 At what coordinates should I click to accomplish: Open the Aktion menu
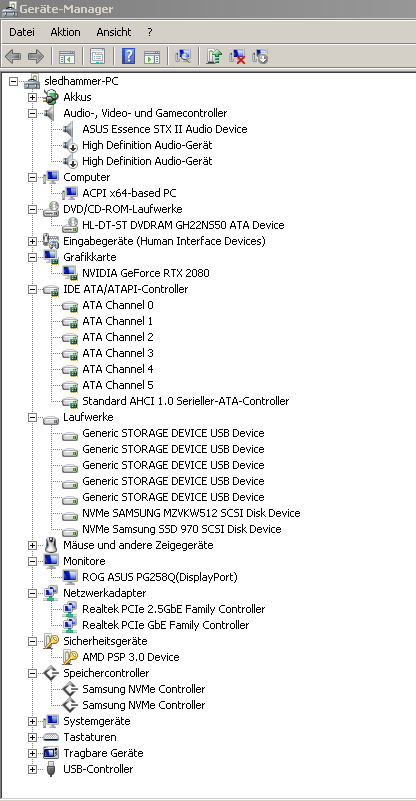coord(65,32)
